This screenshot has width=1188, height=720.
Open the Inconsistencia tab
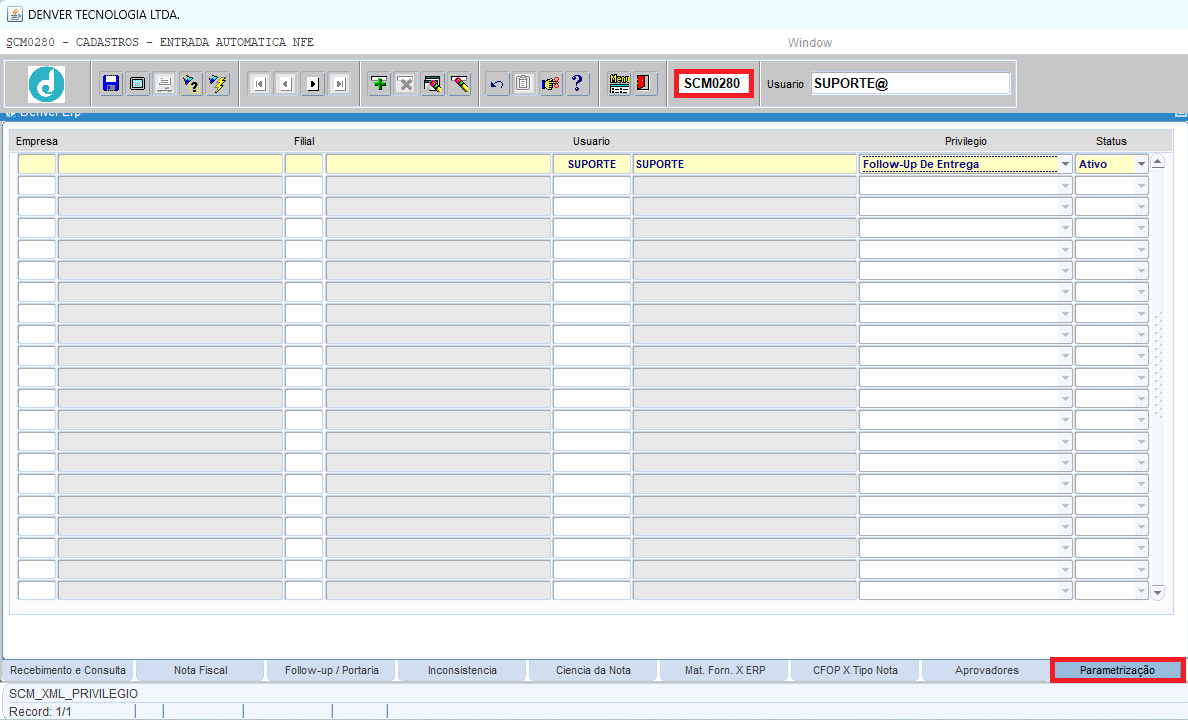[x=462, y=670]
